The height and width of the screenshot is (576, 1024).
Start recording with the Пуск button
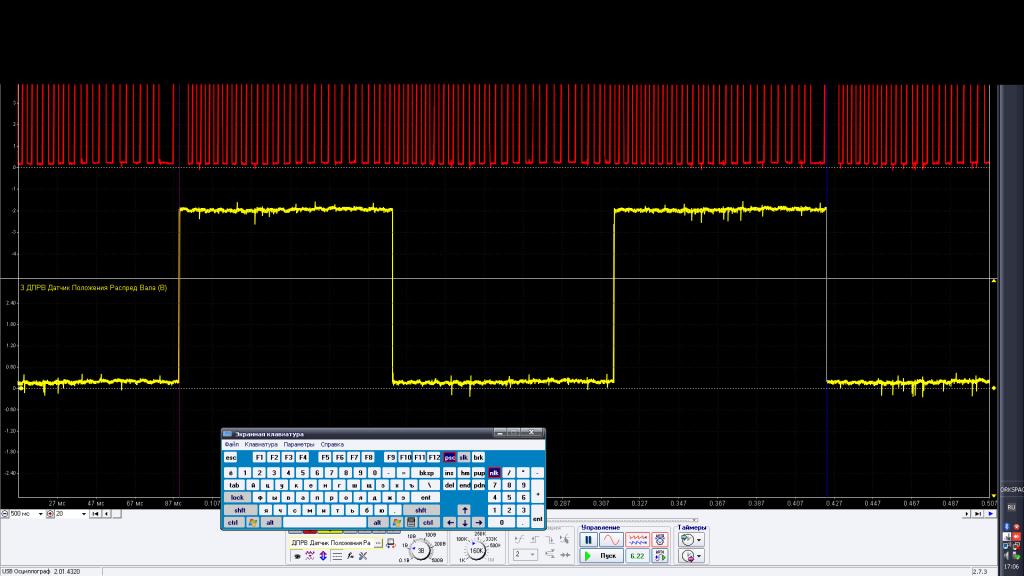(x=601, y=556)
